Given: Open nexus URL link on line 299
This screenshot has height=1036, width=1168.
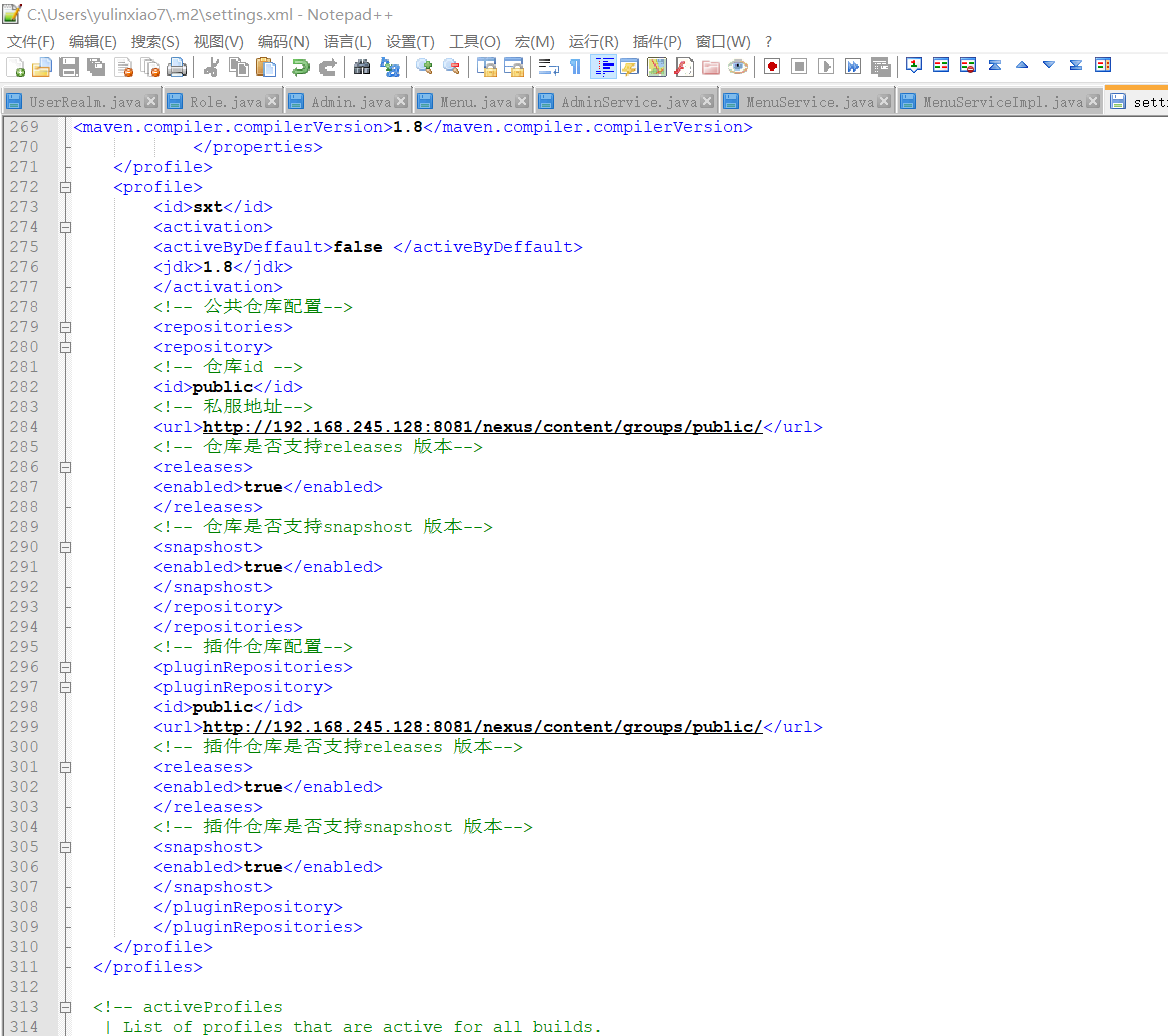Looking at the screenshot, I should coord(483,727).
